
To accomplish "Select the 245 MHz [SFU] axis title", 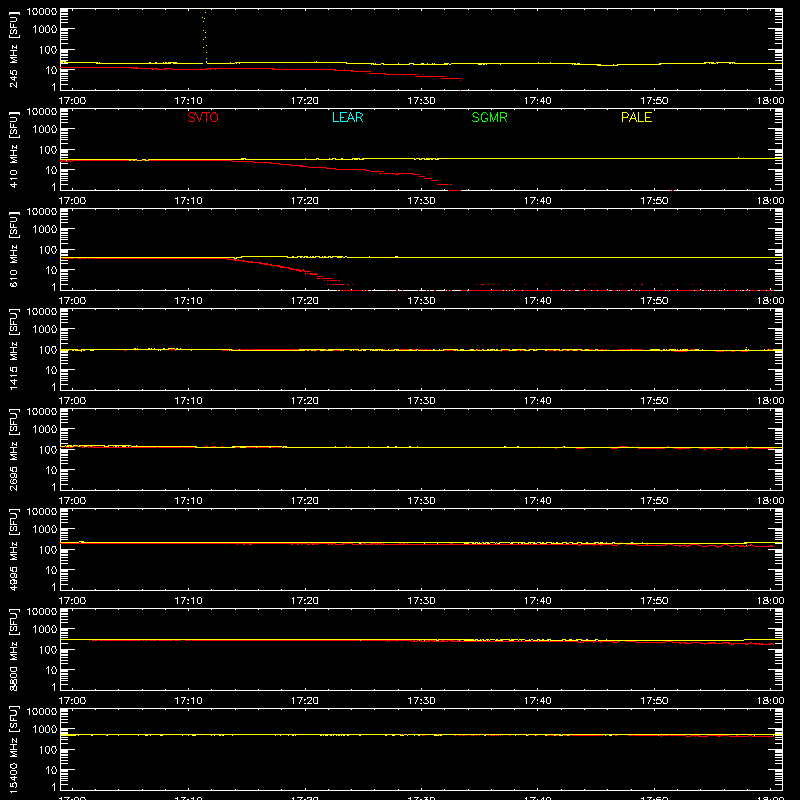I will 13,49.
